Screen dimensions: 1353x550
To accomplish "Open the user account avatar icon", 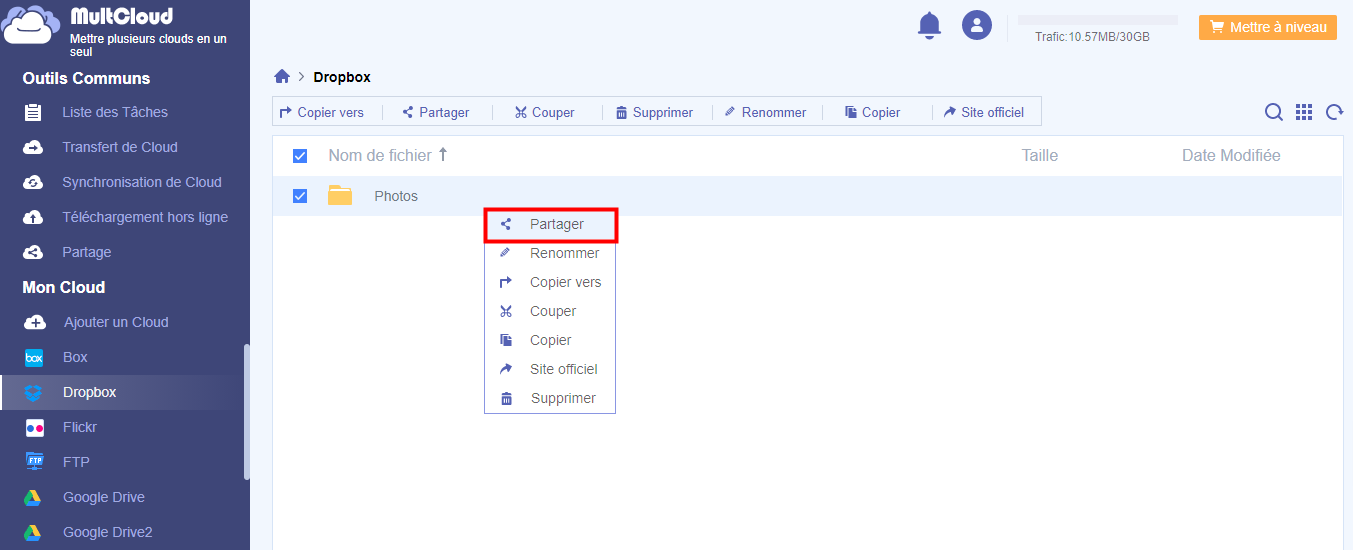I will pos(977,25).
